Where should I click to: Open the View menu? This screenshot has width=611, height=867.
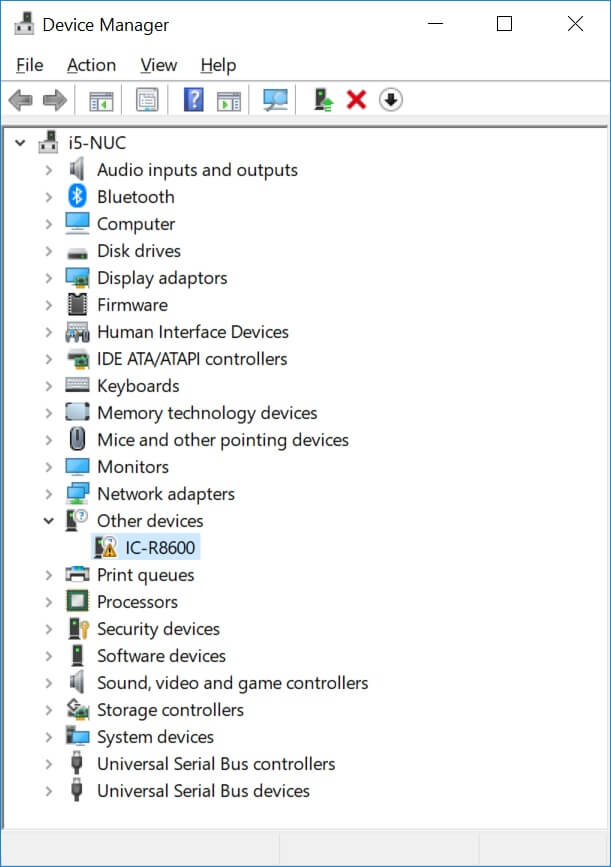point(158,65)
